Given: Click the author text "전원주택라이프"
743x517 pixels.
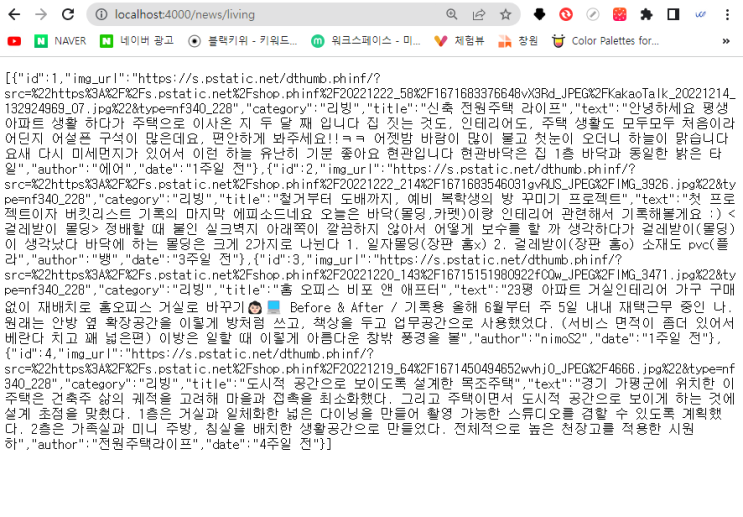Looking at the screenshot, I should (147, 444).
